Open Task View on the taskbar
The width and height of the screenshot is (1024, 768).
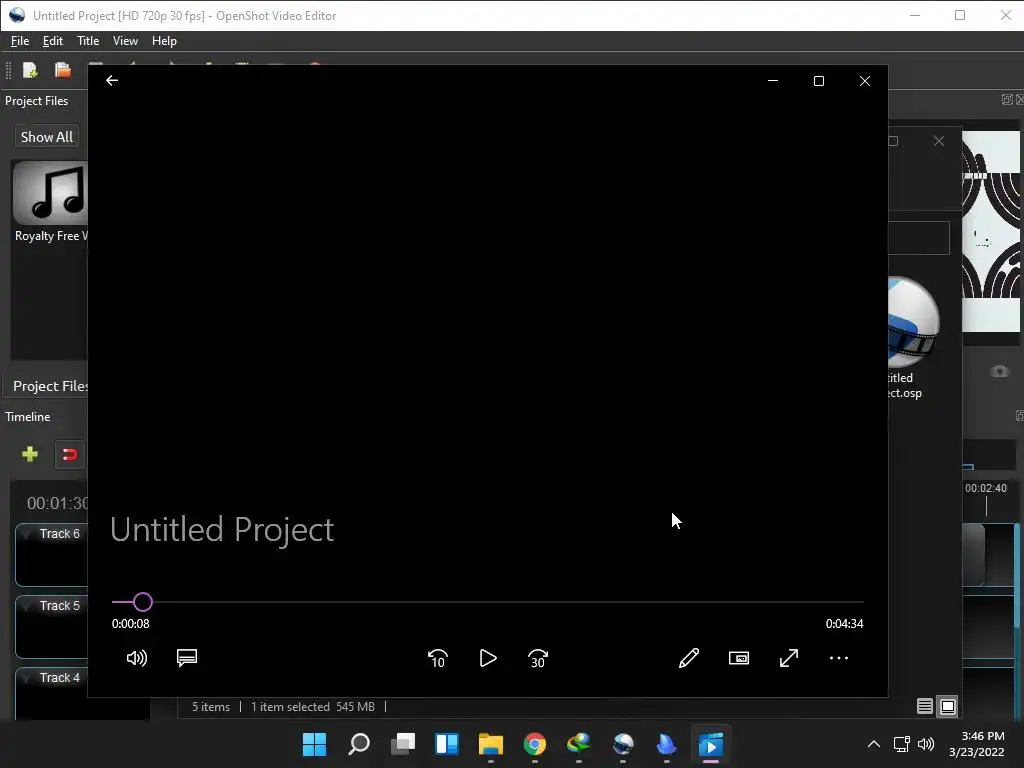tap(403, 744)
